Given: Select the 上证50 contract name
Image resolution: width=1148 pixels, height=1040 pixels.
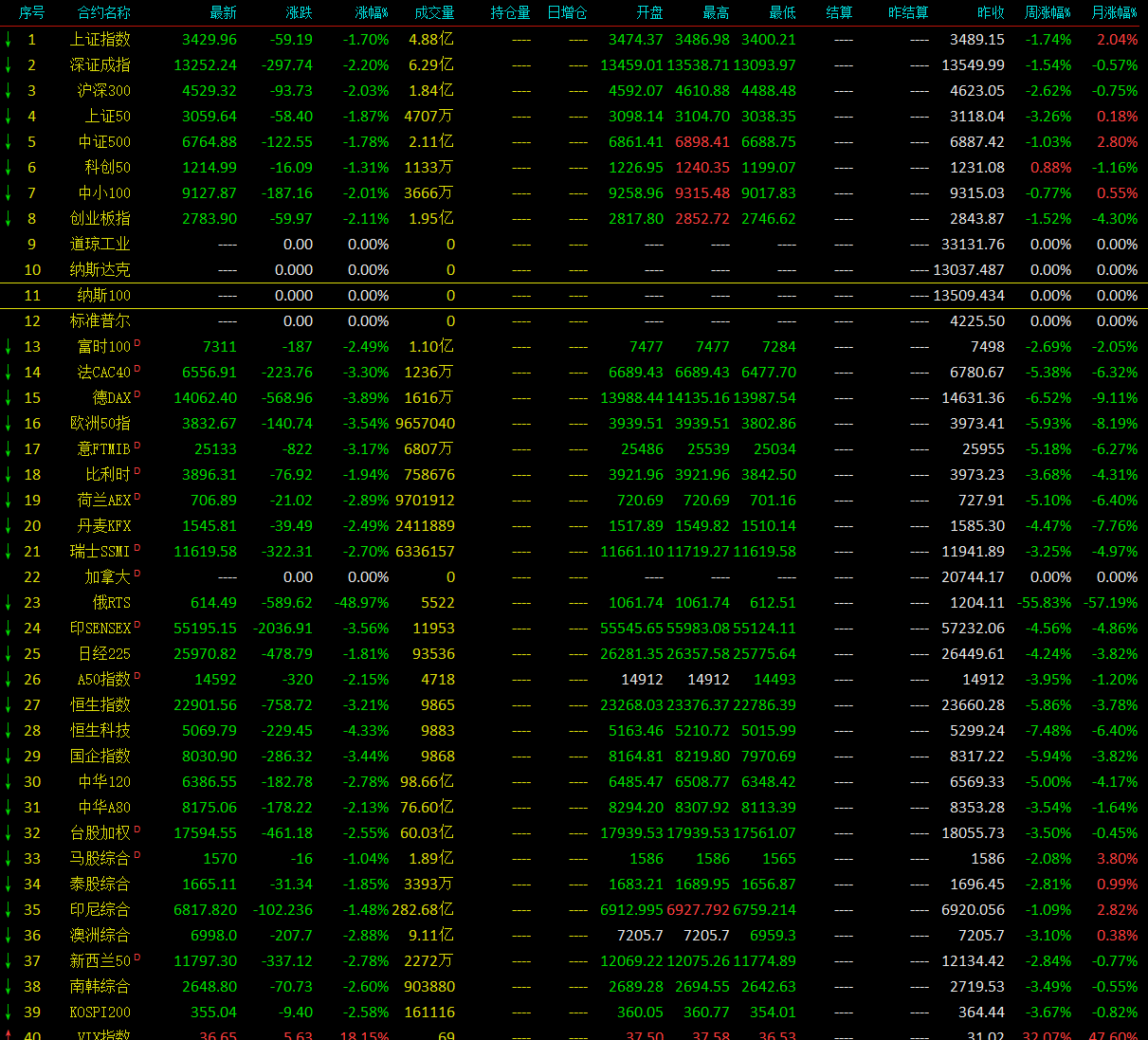Looking at the screenshot, I should [107, 117].
